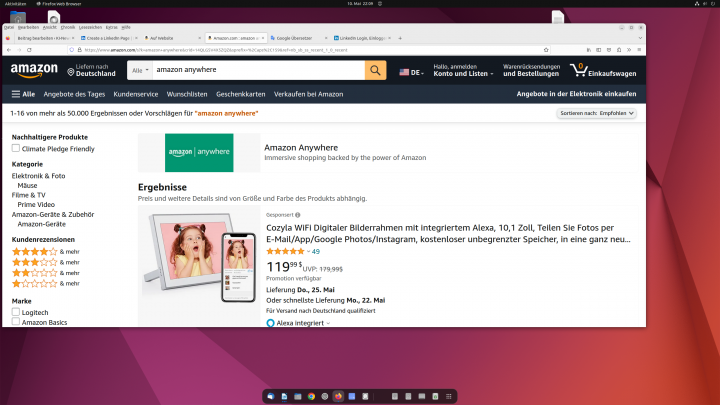Click the 49 reviews count link
The image size is (720, 405).
point(316,252)
